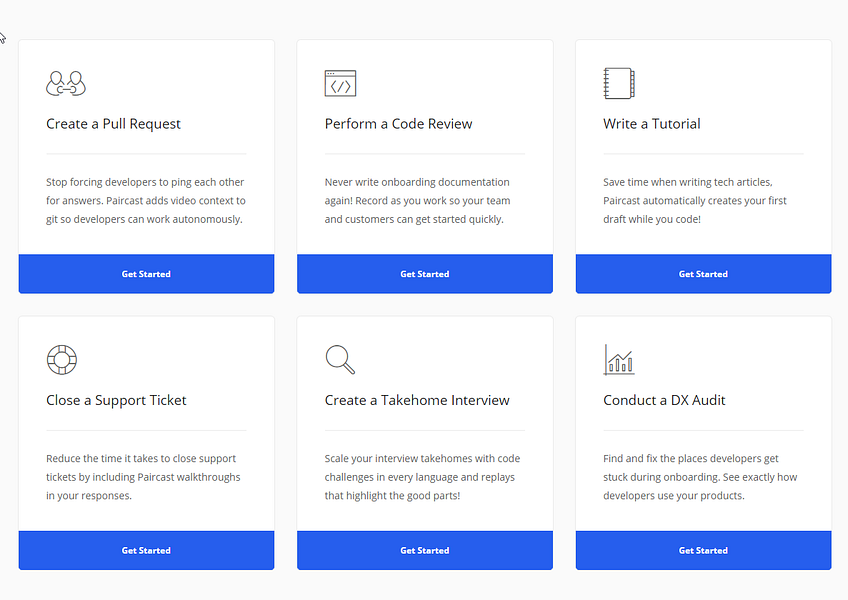This screenshot has width=848, height=600.
Task: Get Started with Close a Support Ticket
Action: [146, 550]
